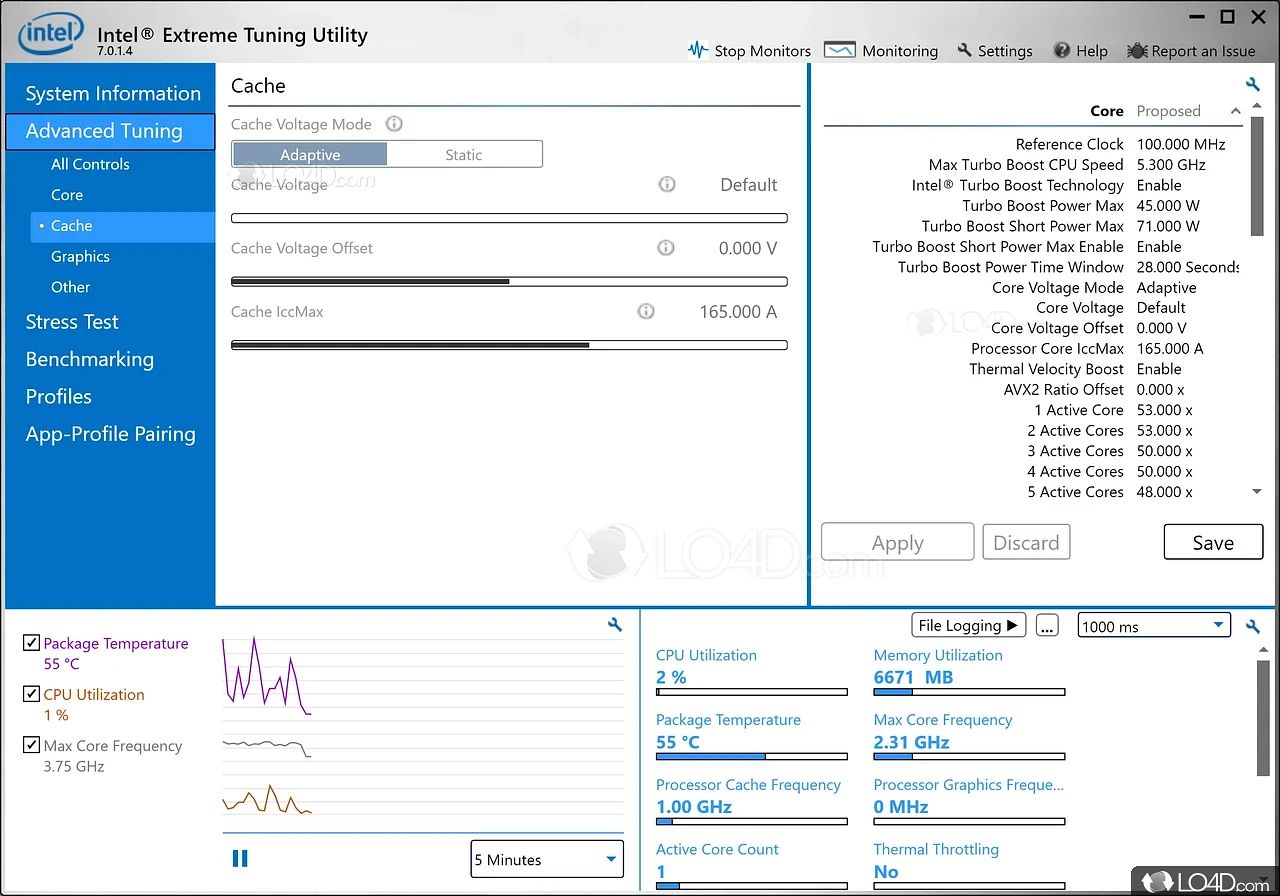This screenshot has width=1280, height=896.
Task: Click wrench icon in graph monitor panel
Action: pyautogui.click(x=615, y=624)
